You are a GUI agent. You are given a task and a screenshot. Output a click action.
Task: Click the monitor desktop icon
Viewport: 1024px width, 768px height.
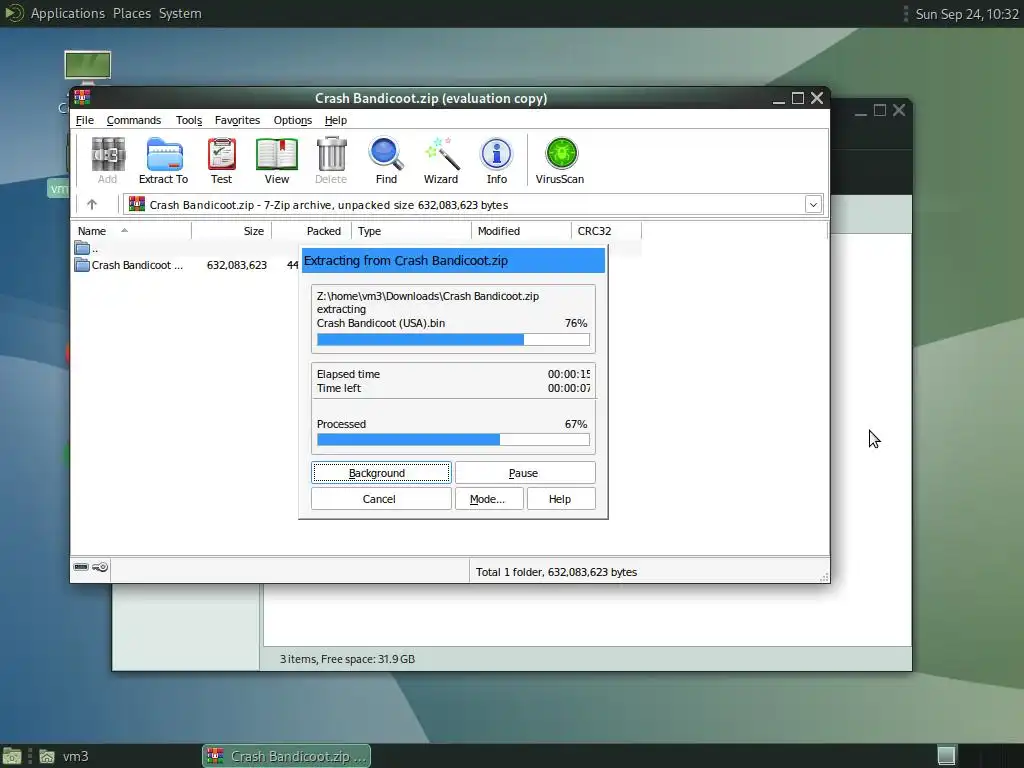88,67
